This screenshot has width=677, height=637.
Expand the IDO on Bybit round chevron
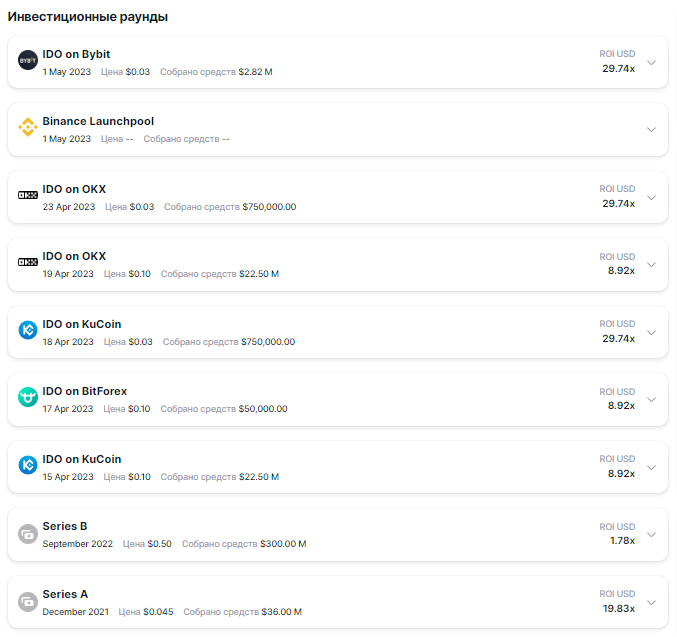coord(651,62)
